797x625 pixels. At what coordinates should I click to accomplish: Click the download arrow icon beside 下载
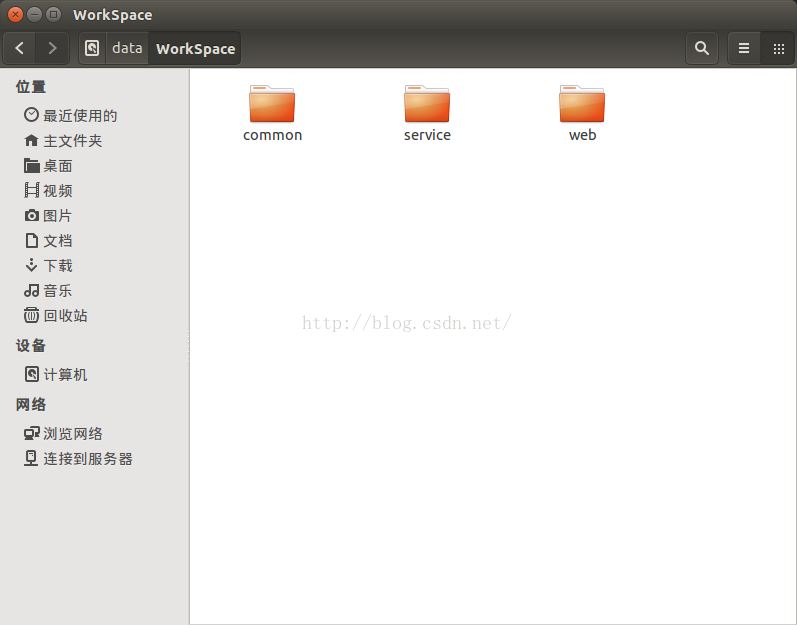click(x=31, y=265)
